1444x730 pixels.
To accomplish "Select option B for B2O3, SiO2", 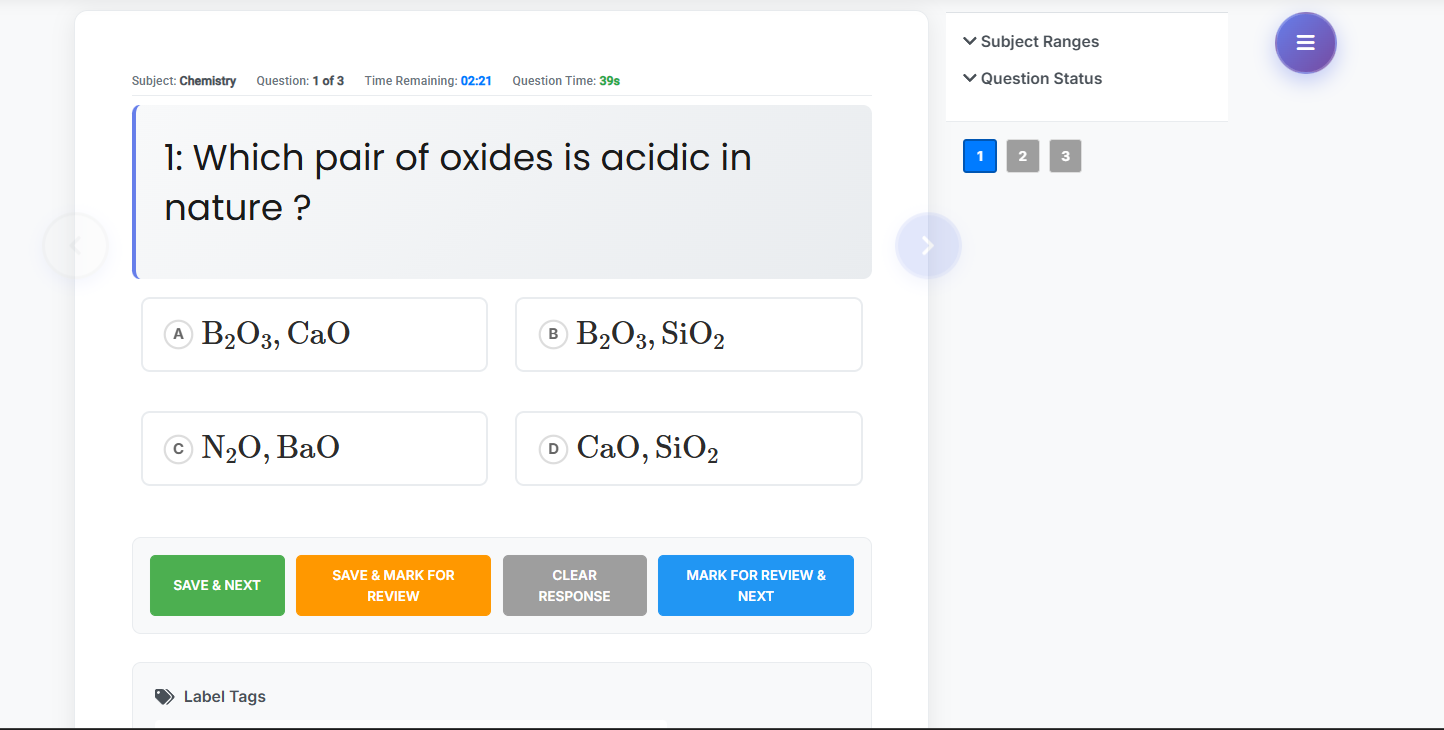I will [553, 334].
